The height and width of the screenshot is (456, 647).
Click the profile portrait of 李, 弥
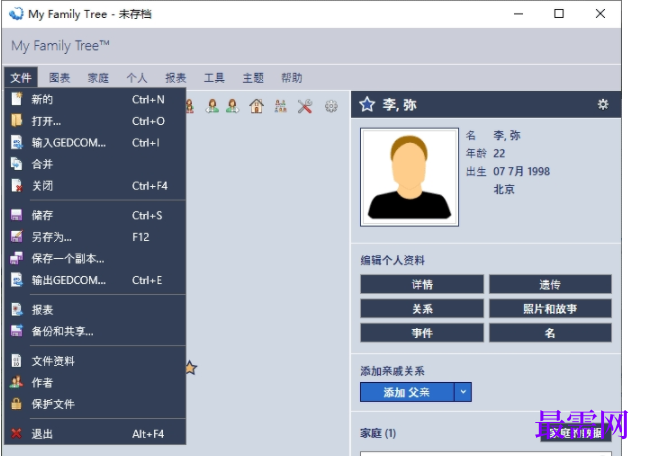pos(409,177)
